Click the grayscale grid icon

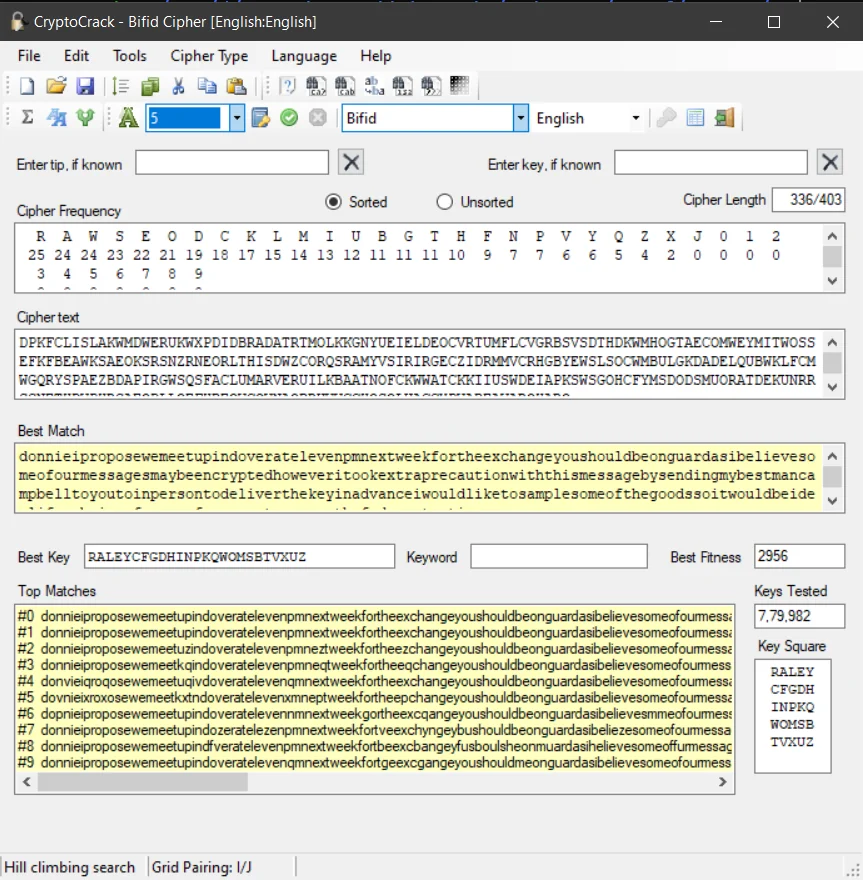tap(460, 86)
